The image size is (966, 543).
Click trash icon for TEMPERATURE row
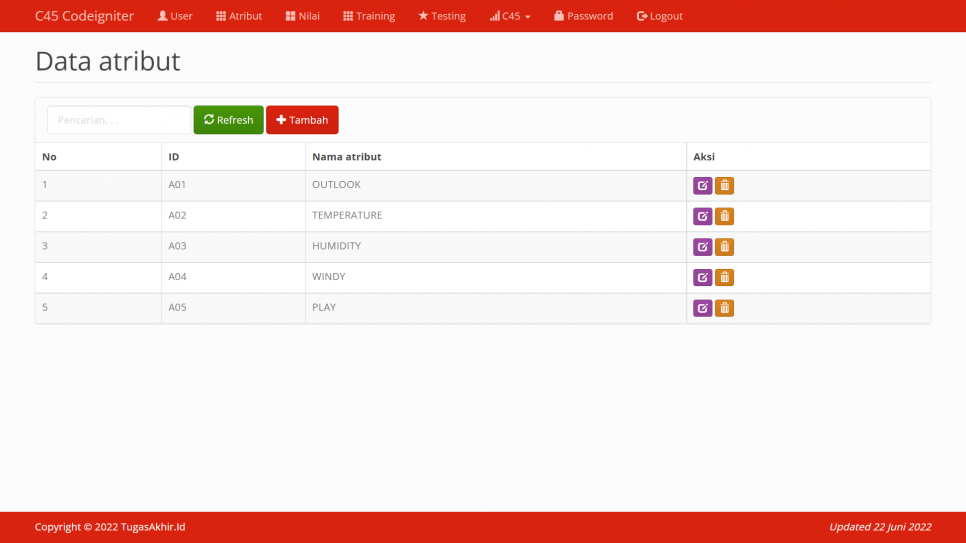pos(724,216)
